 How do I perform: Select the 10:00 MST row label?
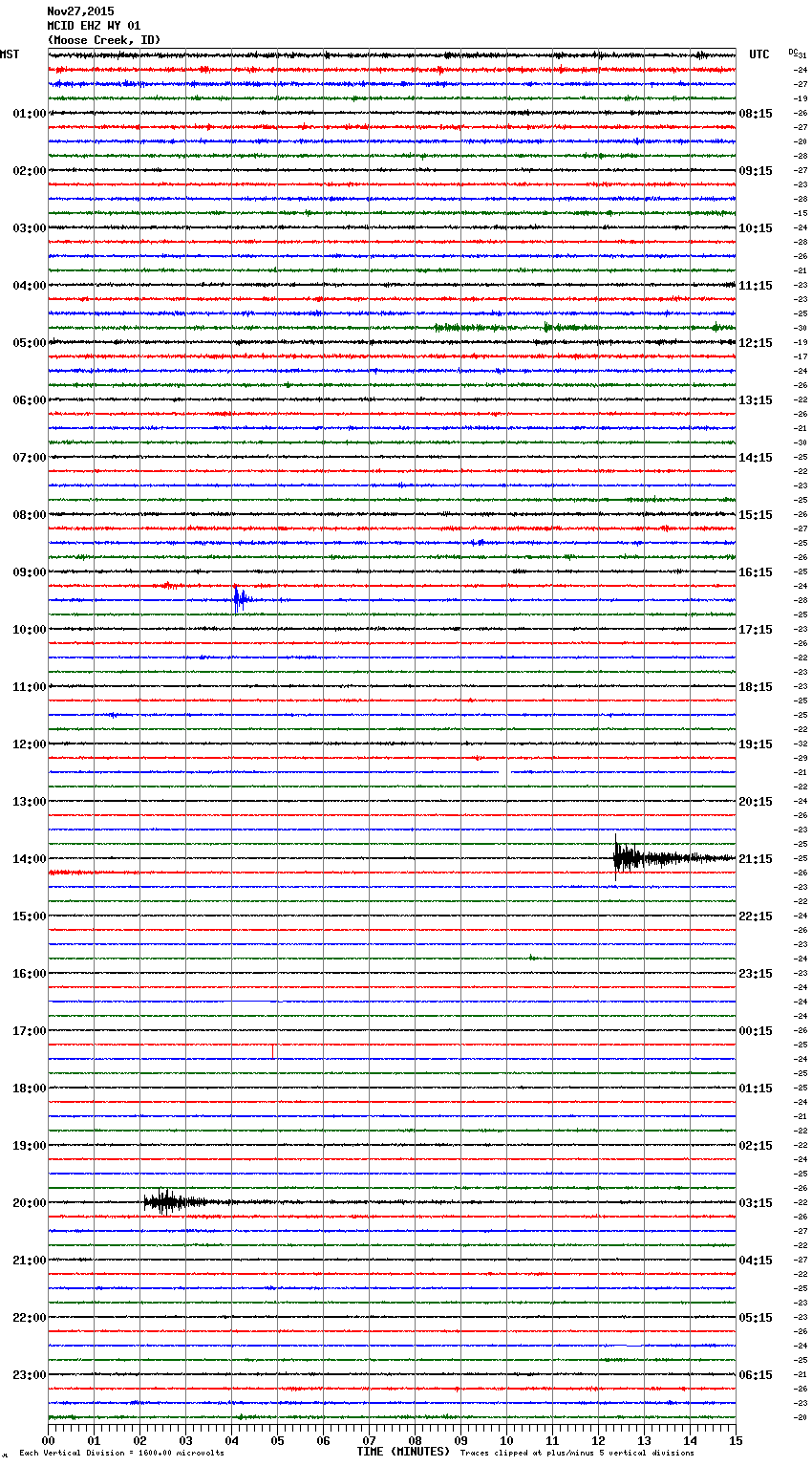[x=30, y=630]
